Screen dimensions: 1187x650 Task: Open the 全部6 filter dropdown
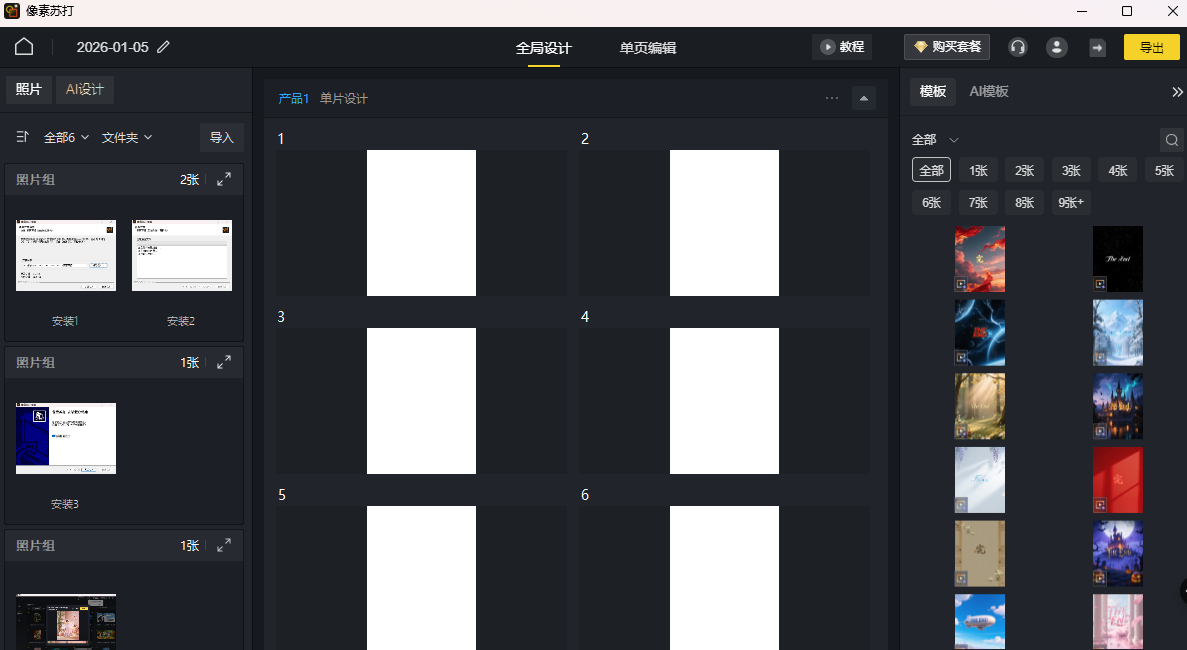[63, 137]
